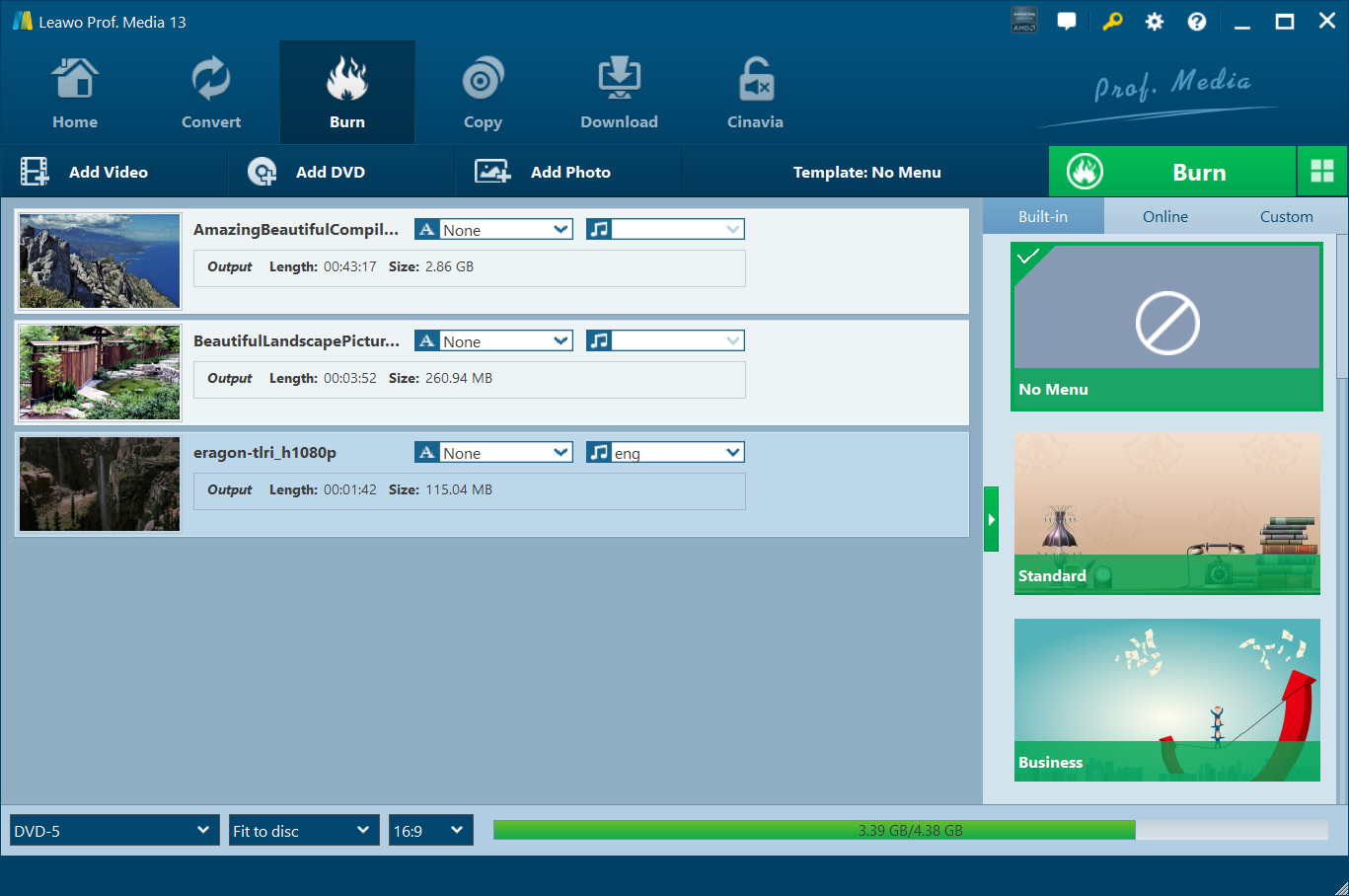1349x896 pixels.
Task: Switch to the Online templates tab
Action: tap(1164, 216)
